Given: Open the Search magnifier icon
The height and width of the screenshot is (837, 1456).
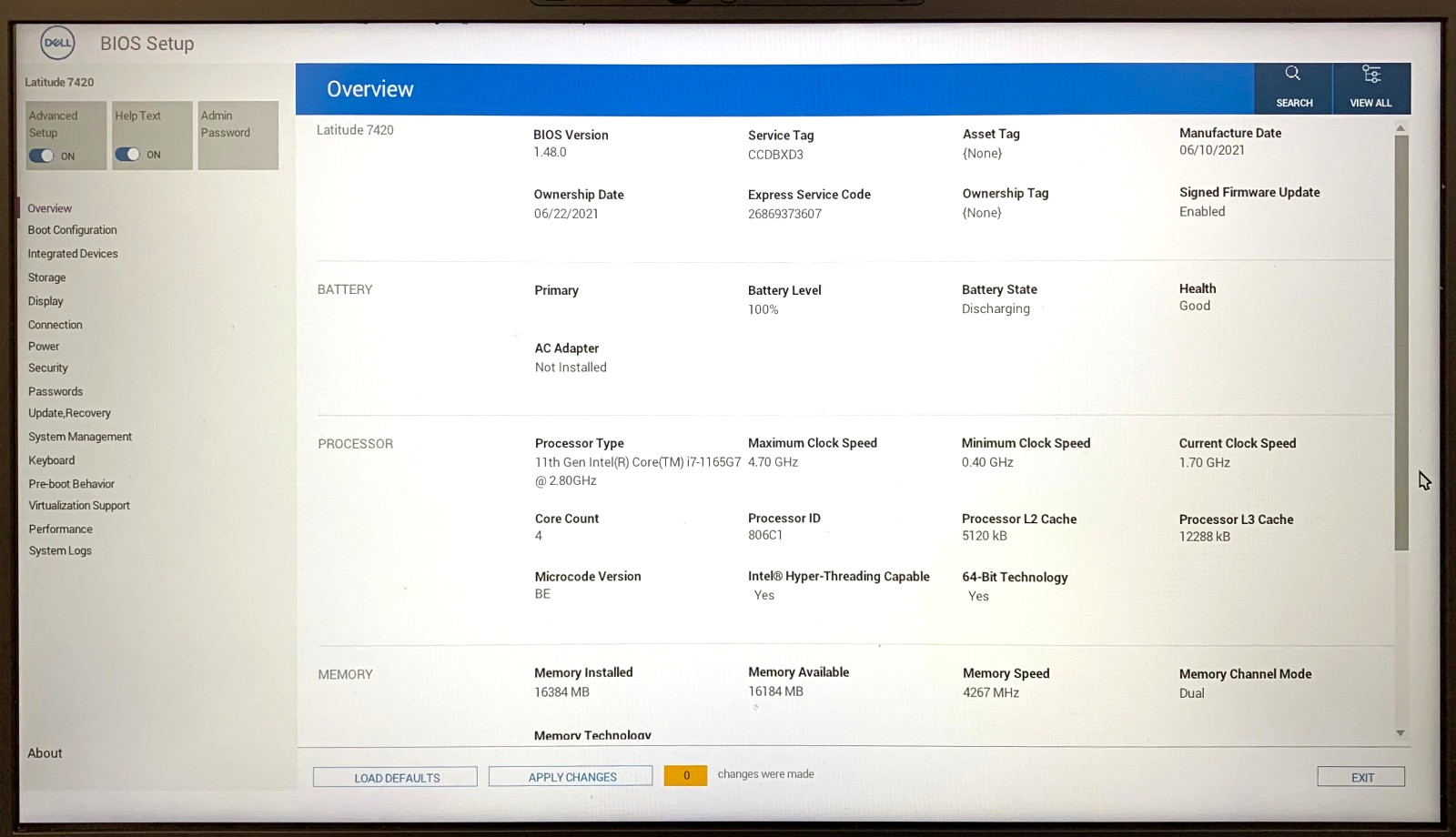Looking at the screenshot, I should 1292,74.
